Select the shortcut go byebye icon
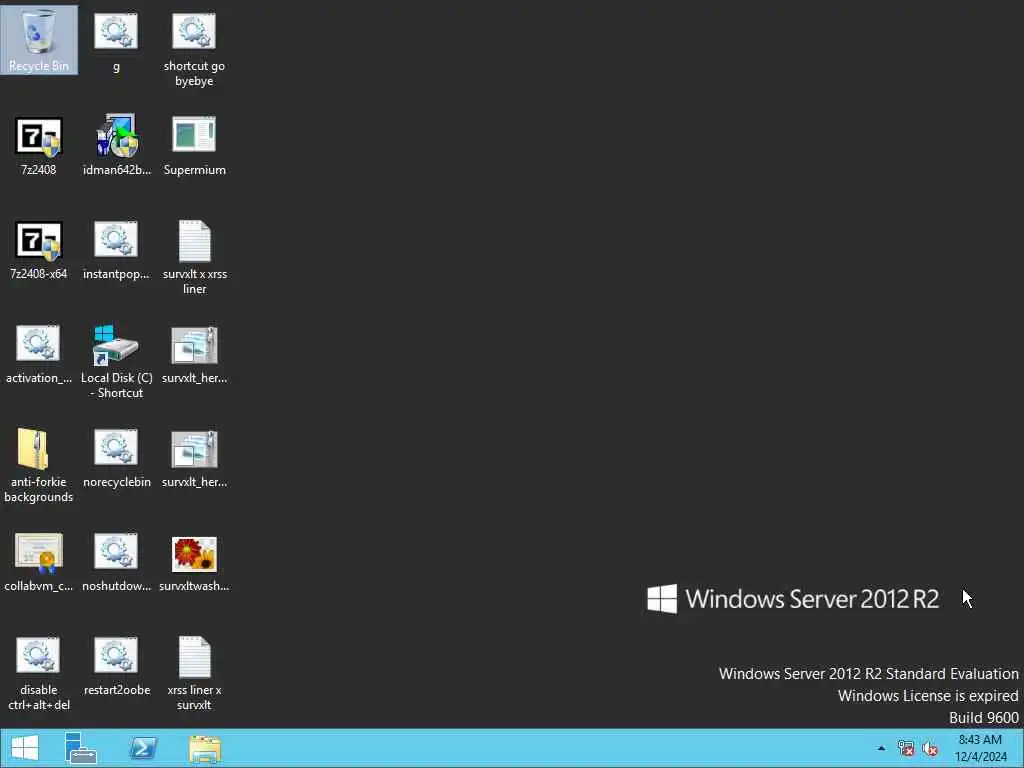Viewport: 1024px width, 768px height. click(194, 47)
